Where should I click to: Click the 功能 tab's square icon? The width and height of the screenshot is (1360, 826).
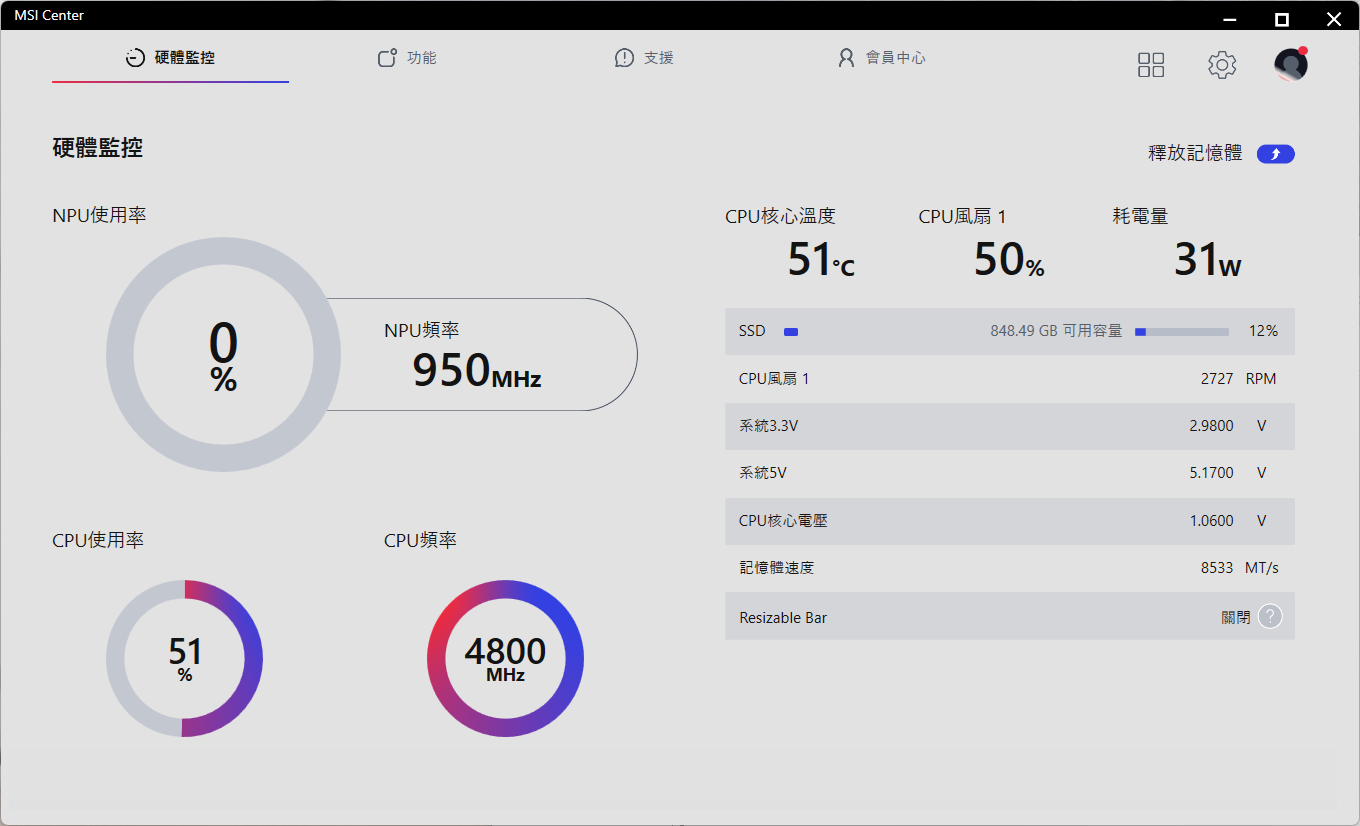point(387,58)
